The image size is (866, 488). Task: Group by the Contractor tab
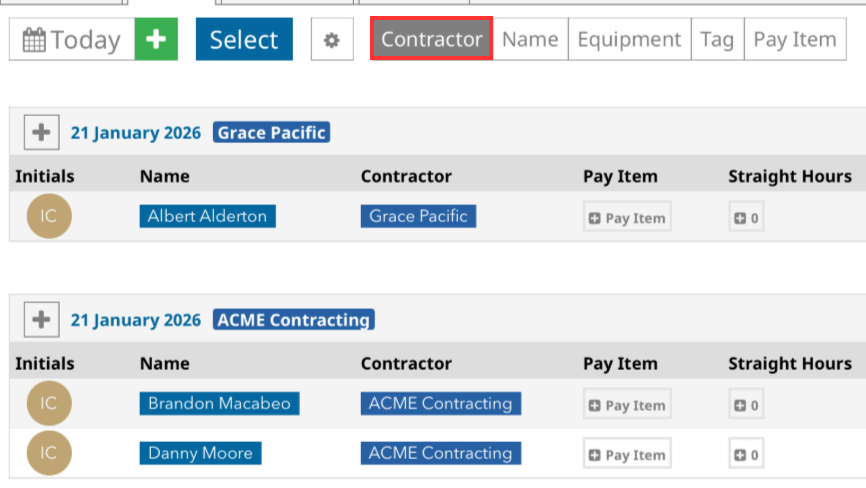431,40
